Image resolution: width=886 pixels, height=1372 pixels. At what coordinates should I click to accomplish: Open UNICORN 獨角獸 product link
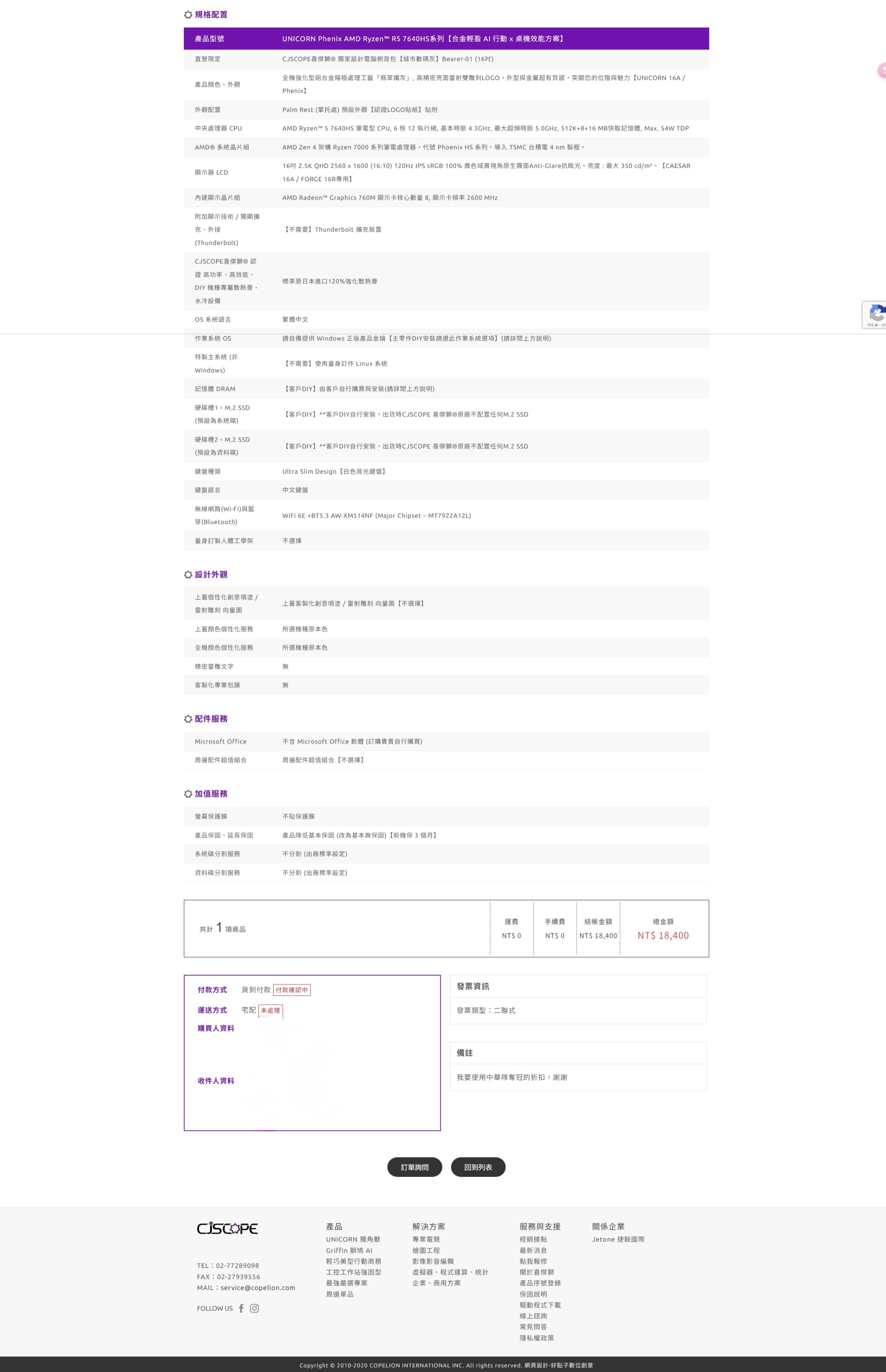click(353, 1240)
